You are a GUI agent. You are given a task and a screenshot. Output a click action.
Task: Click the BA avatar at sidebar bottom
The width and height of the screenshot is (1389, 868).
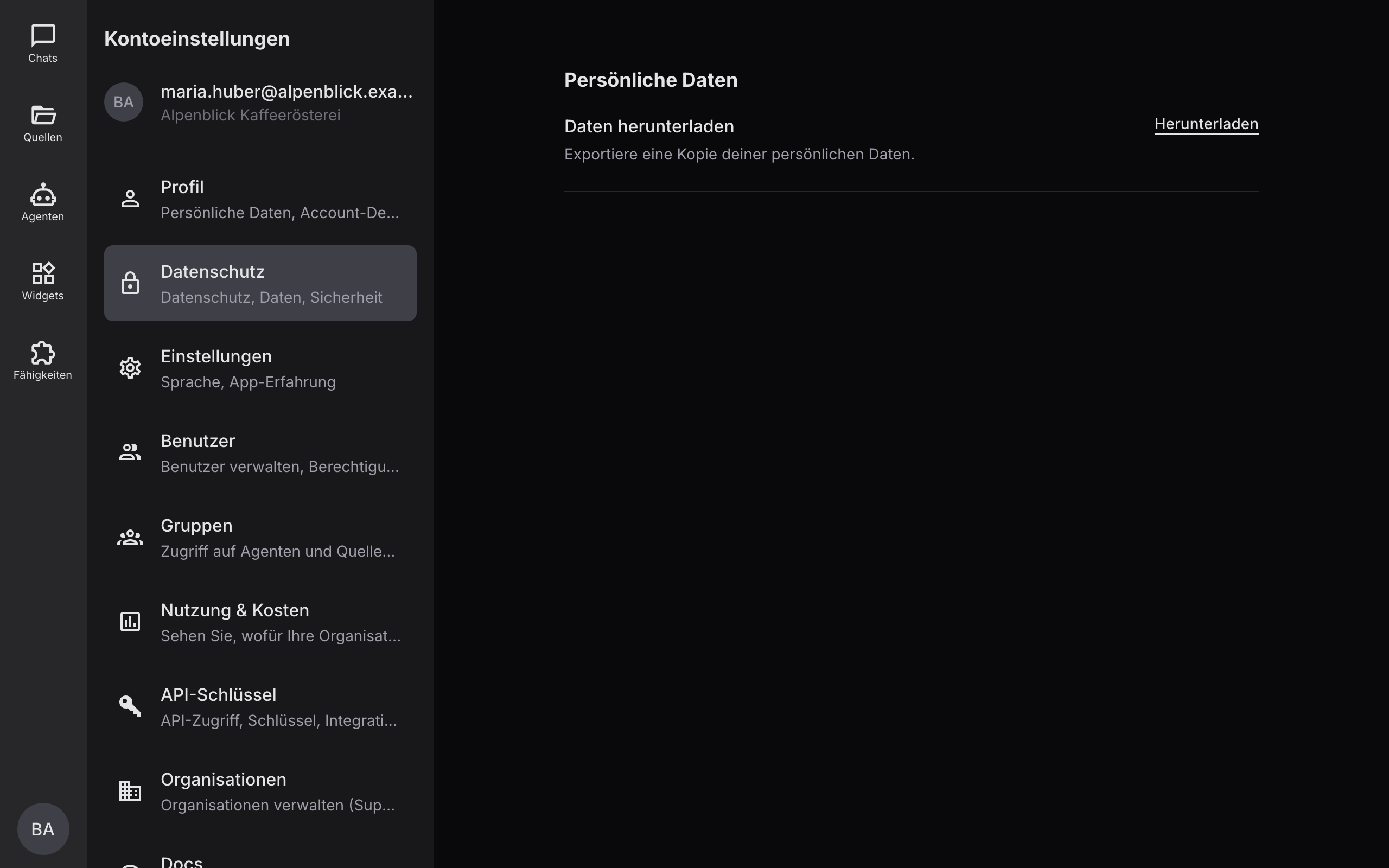click(43, 829)
